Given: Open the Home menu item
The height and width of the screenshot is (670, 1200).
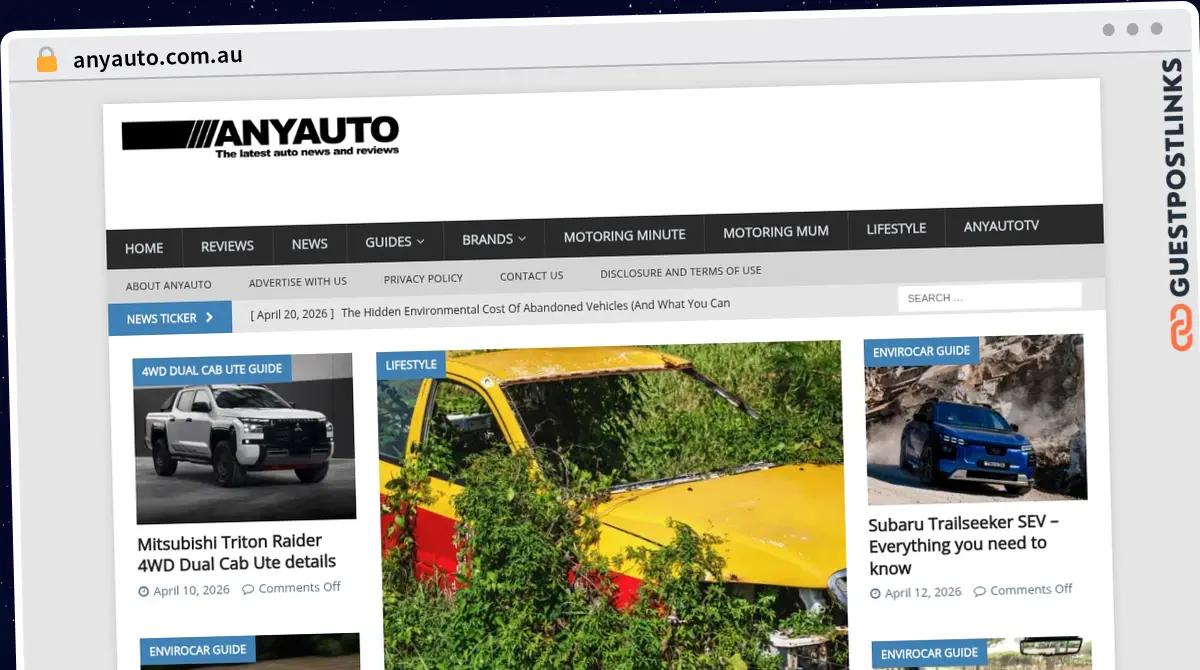Looking at the screenshot, I should coord(144,248).
